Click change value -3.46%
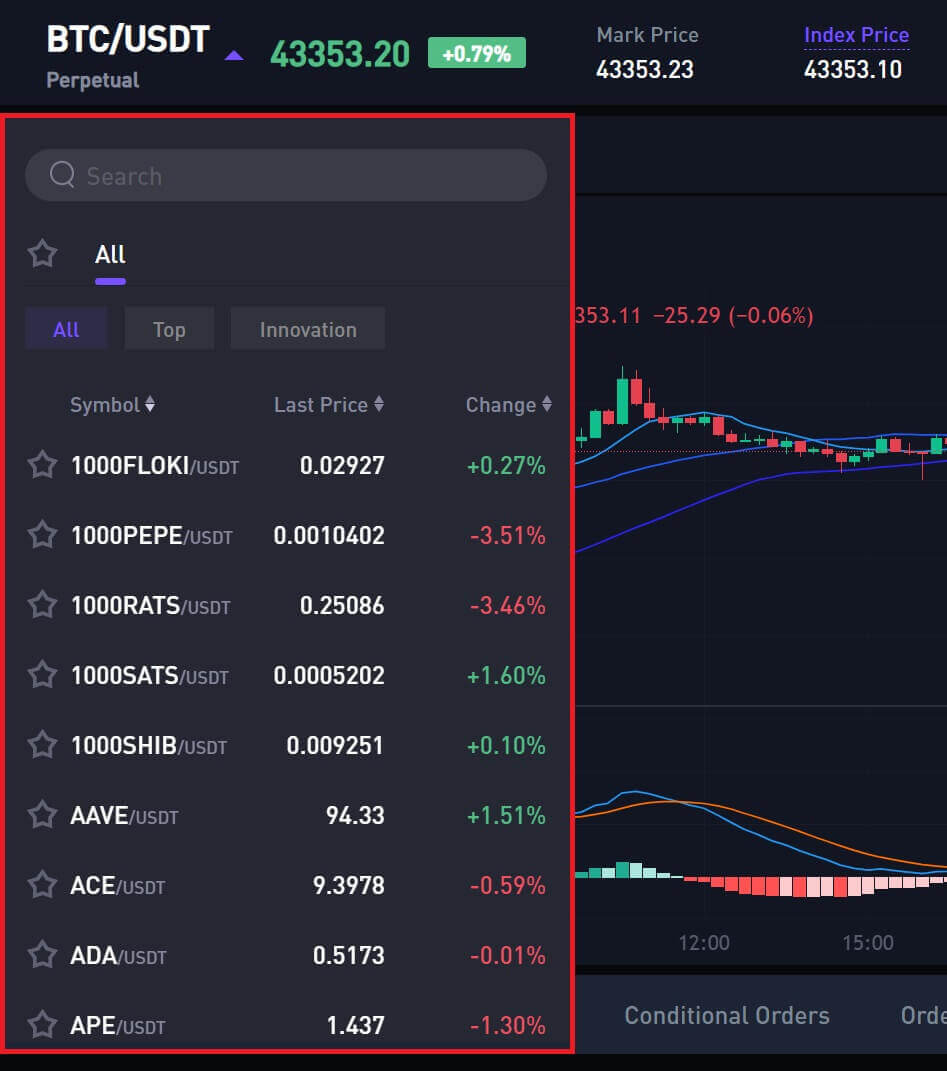The width and height of the screenshot is (947, 1071). point(508,605)
